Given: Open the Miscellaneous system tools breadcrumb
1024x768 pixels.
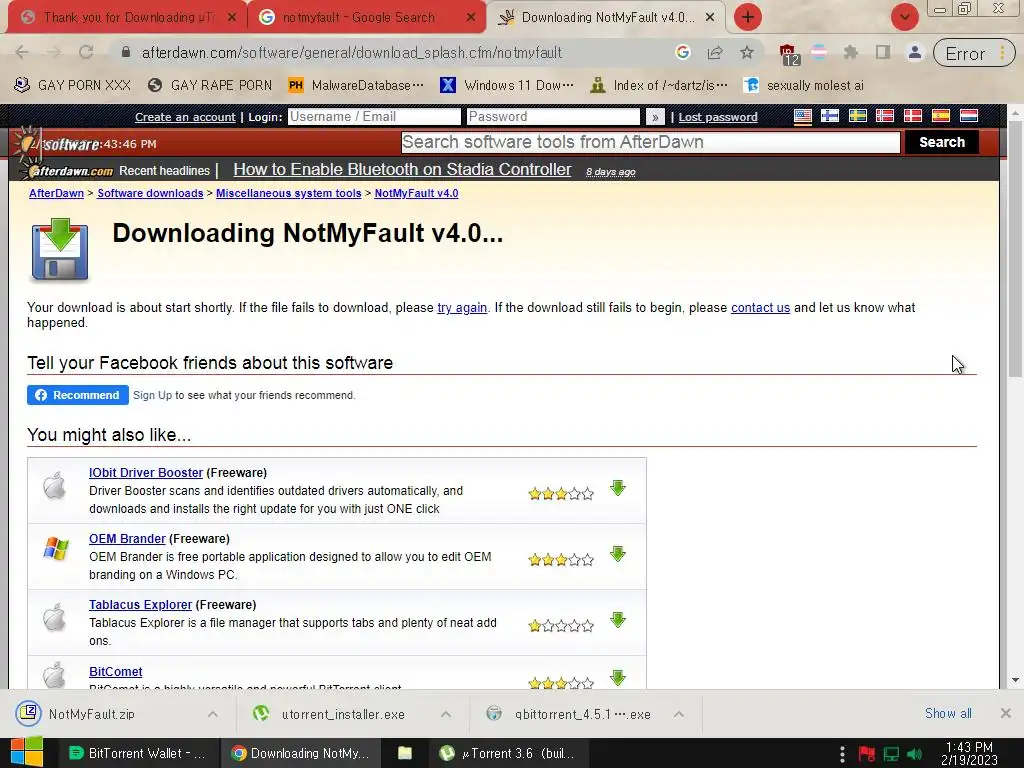Looking at the screenshot, I should pos(289,193).
